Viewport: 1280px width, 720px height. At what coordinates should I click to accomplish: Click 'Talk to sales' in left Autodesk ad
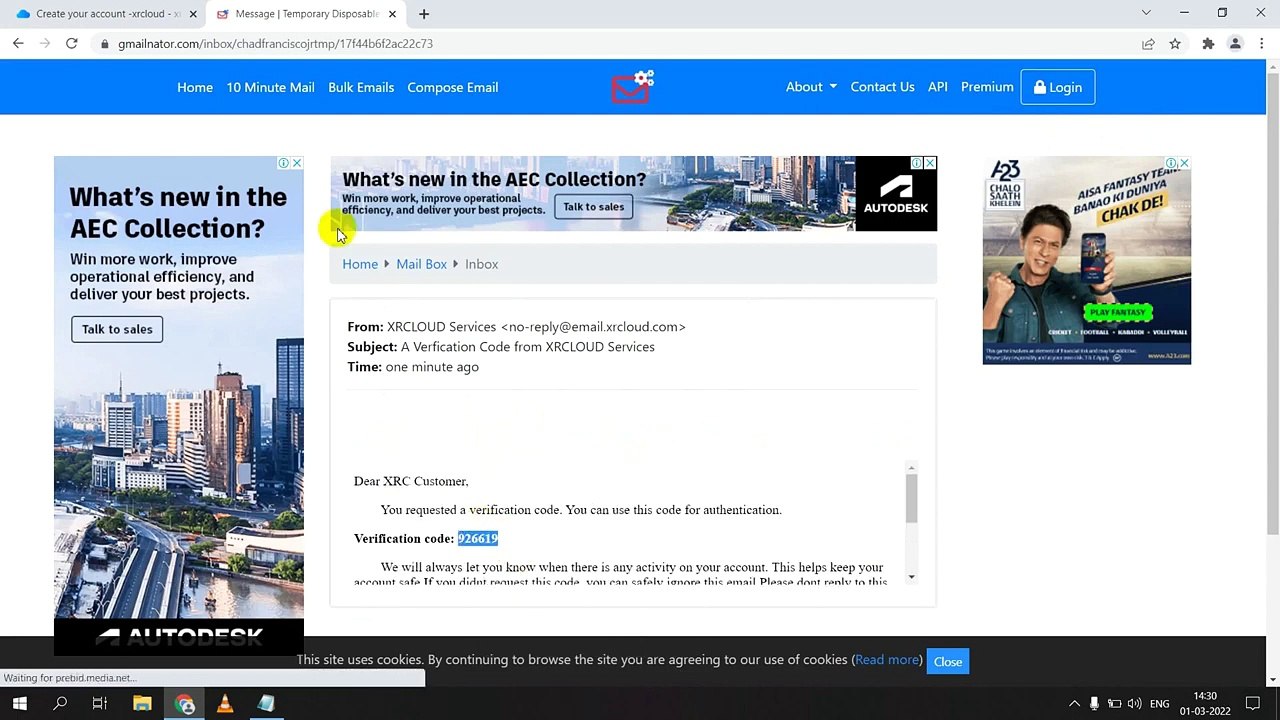pyautogui.click(x=117, y=329)
